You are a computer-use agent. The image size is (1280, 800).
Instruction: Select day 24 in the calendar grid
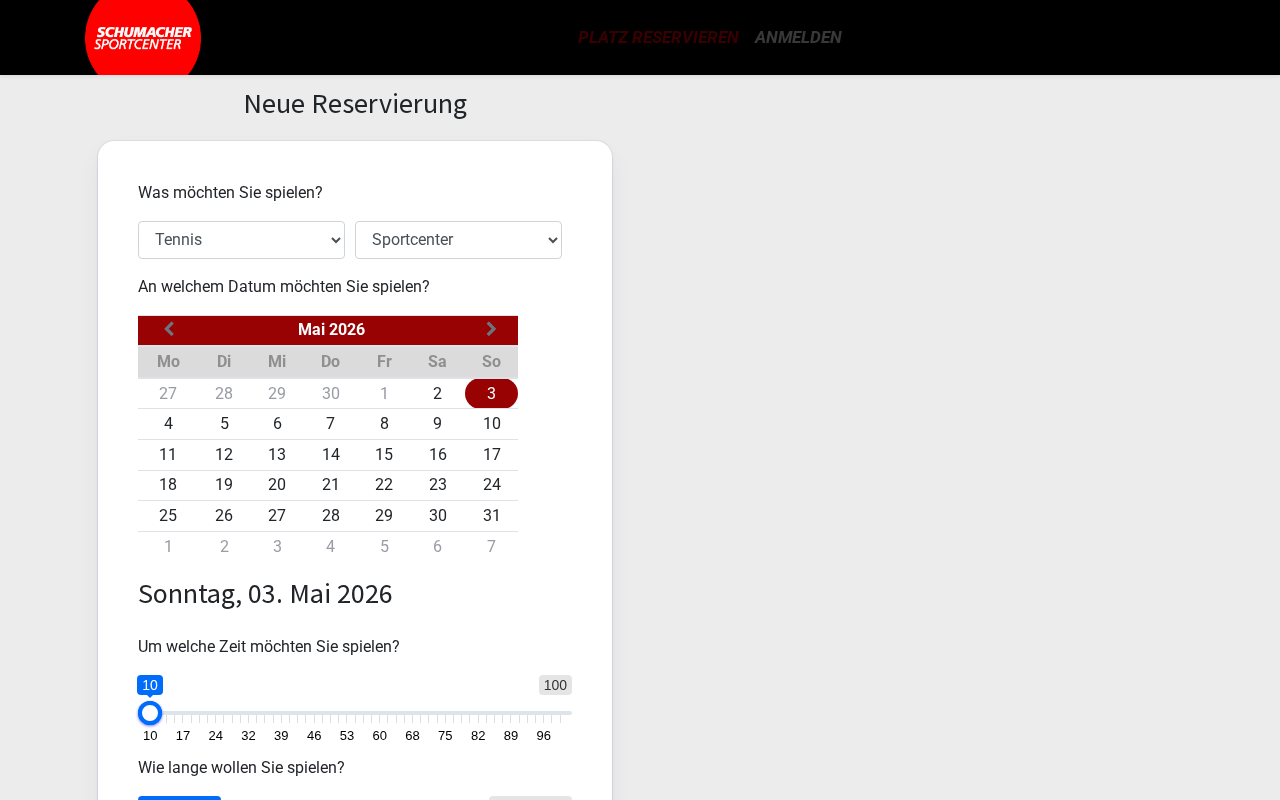tap(491, 485)
